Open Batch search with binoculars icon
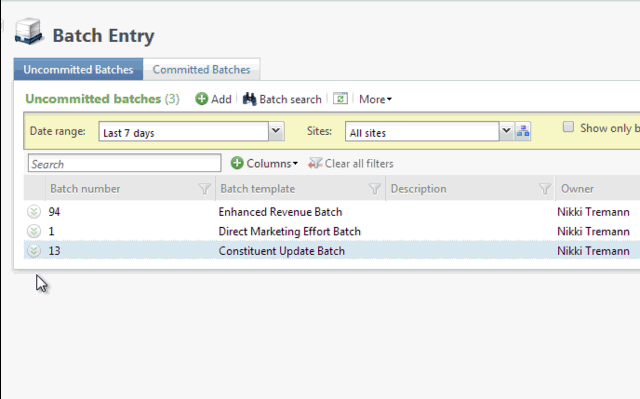This screenshot has width=640, height=399. coord(282,99)
